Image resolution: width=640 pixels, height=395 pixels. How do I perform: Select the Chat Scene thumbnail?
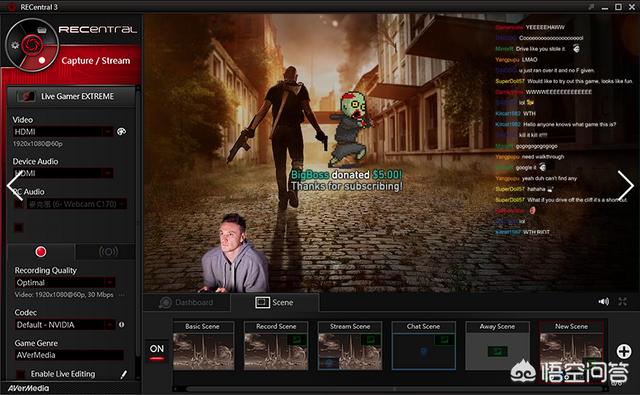pos(424,345)
